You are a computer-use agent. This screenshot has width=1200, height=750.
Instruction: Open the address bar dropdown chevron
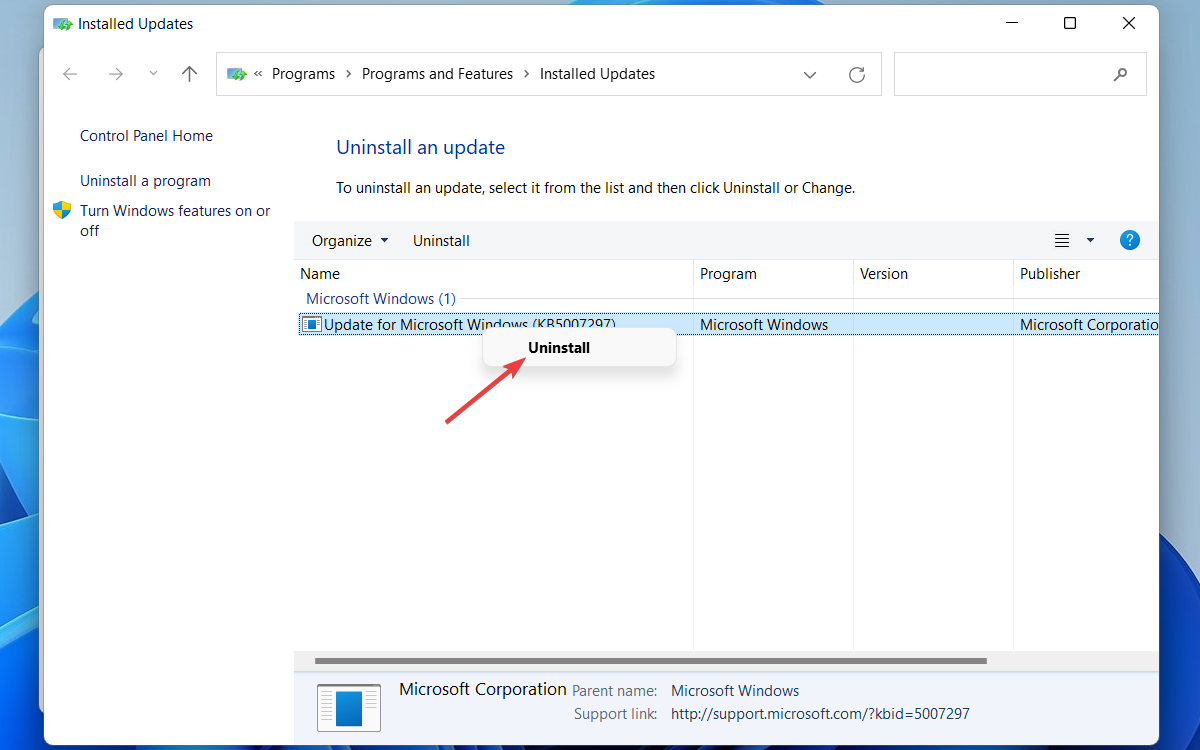[x=810, y=74]
